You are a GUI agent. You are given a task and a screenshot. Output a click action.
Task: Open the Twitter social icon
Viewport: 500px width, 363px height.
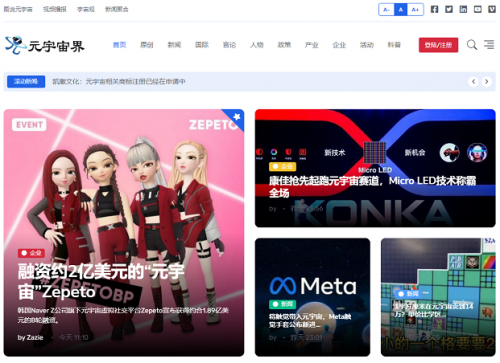(x=449, y=9)
